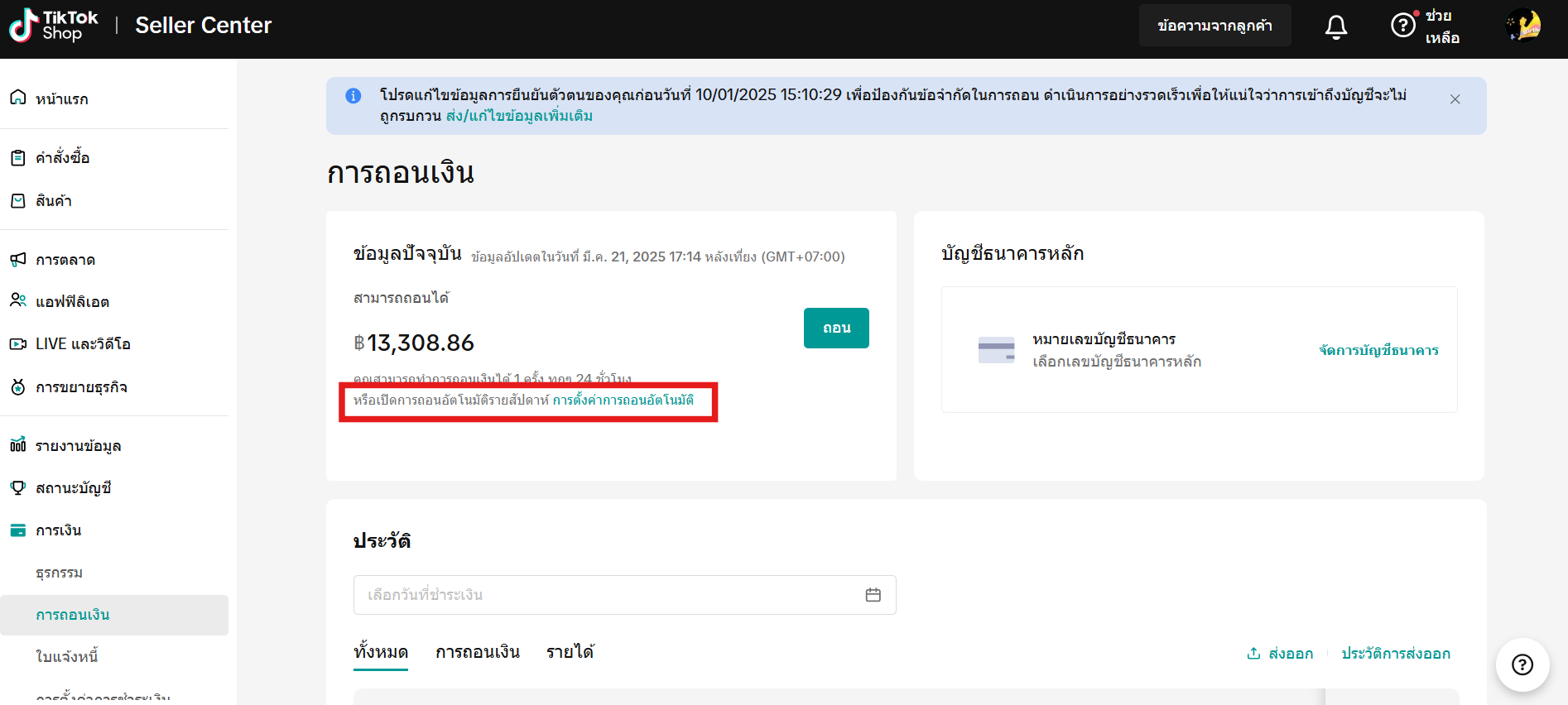Click the bank card icon
This screenshot has height=705, width=1568.
click(x=996, y=350)
